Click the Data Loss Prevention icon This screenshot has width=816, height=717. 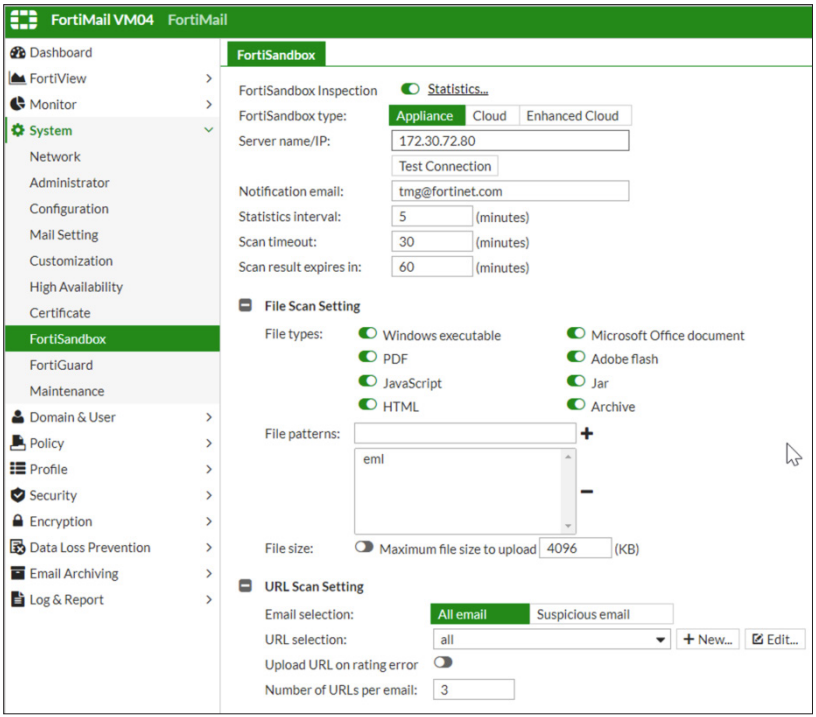click(x=18, y=547)
